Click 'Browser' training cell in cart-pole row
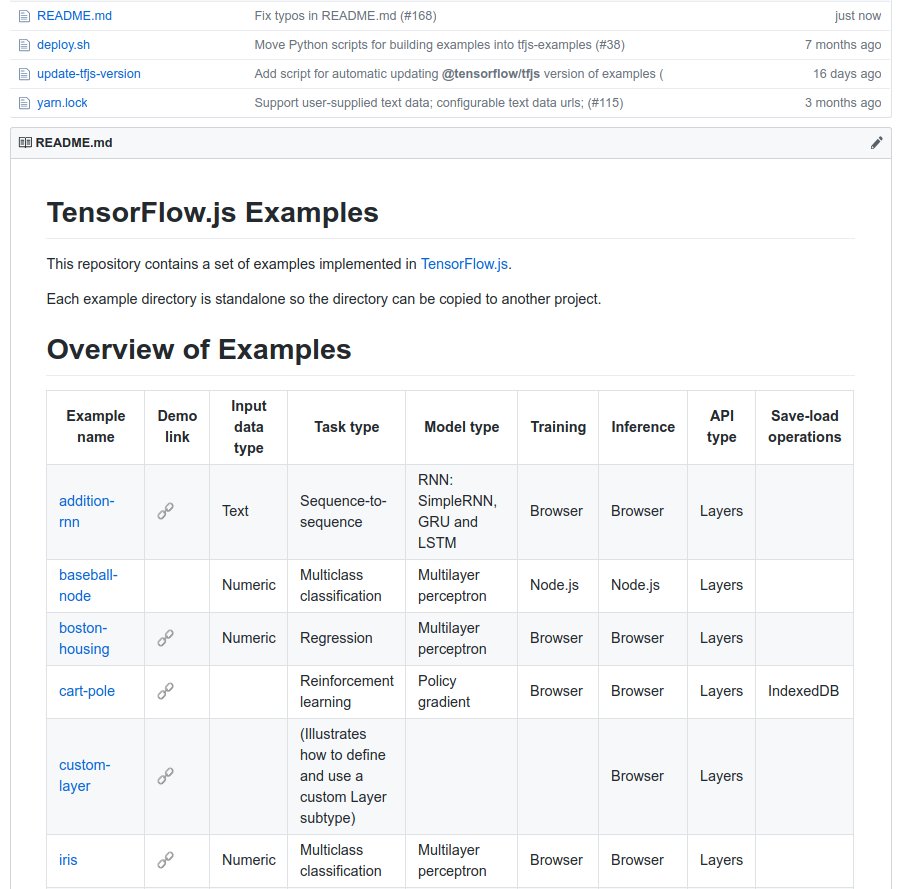 (556, 691)
